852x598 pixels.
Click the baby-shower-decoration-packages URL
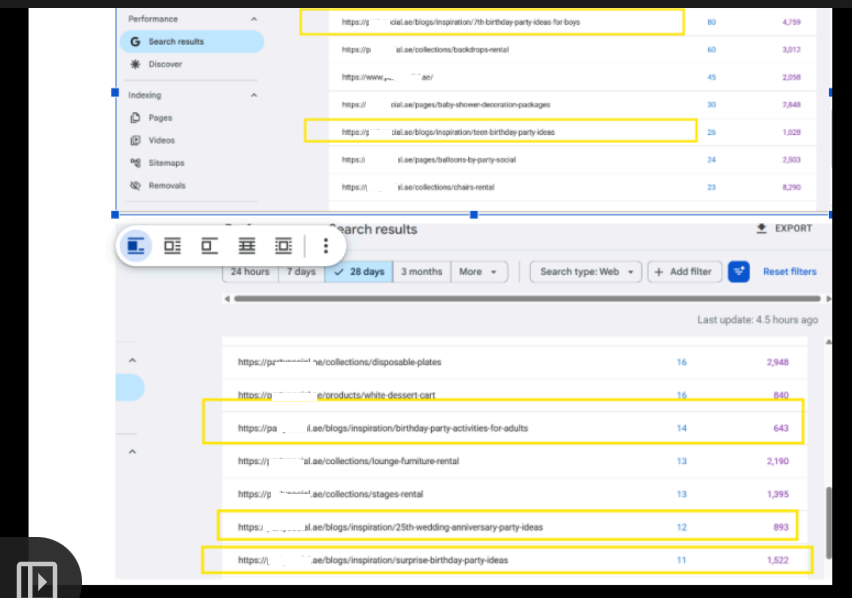[x=446, y=105]
